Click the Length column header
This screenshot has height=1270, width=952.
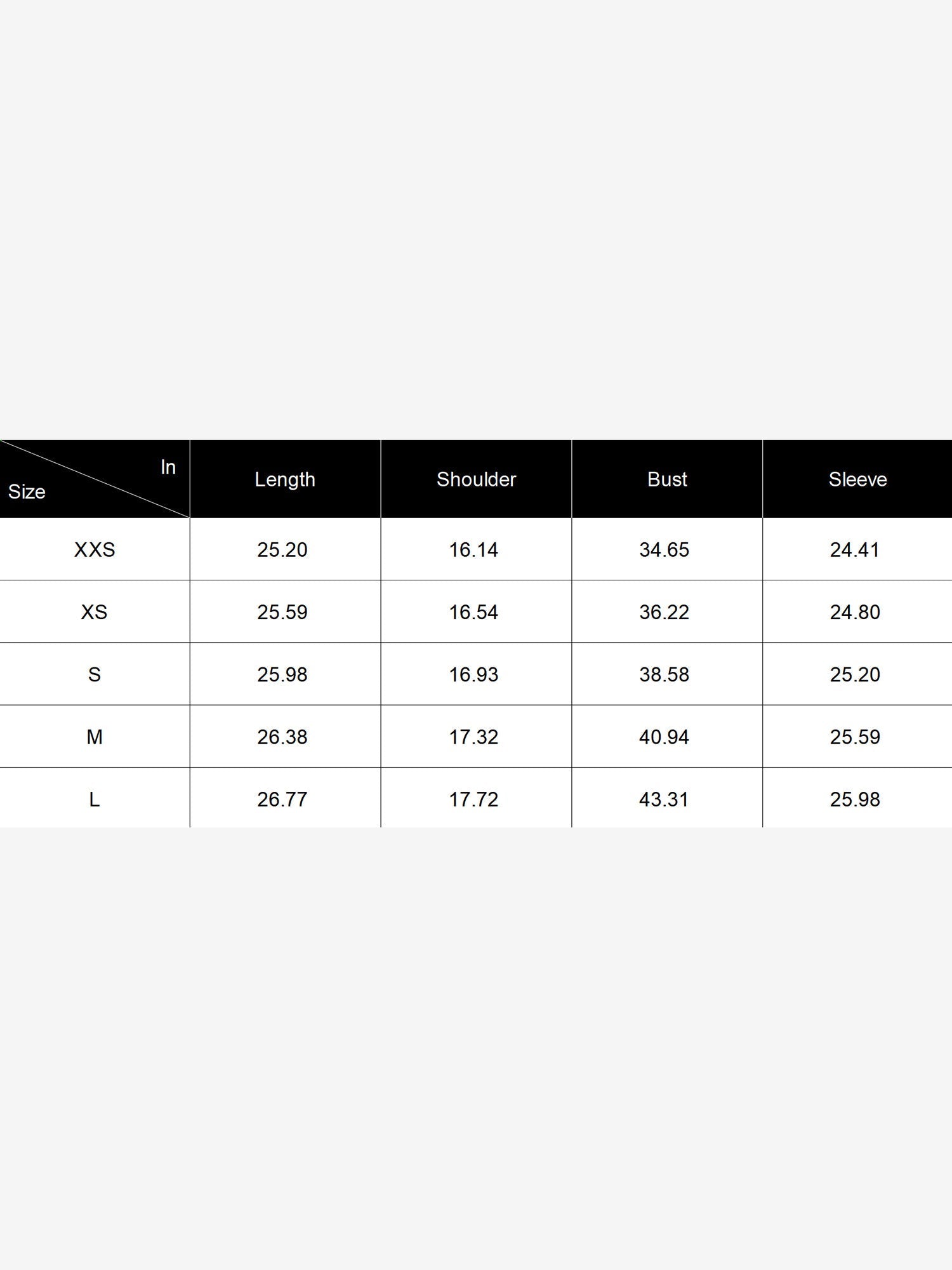(285, 479)
